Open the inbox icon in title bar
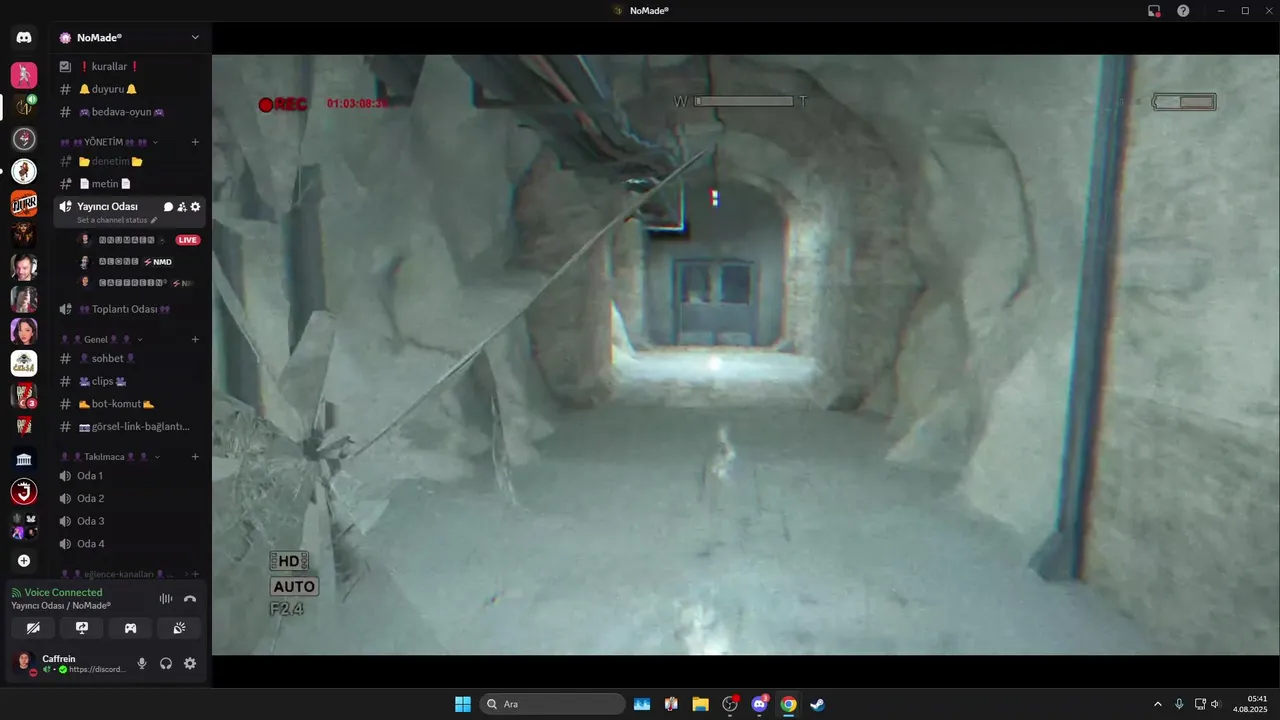The width and height of the screenshot is (1280, 720). point(1154,10)
